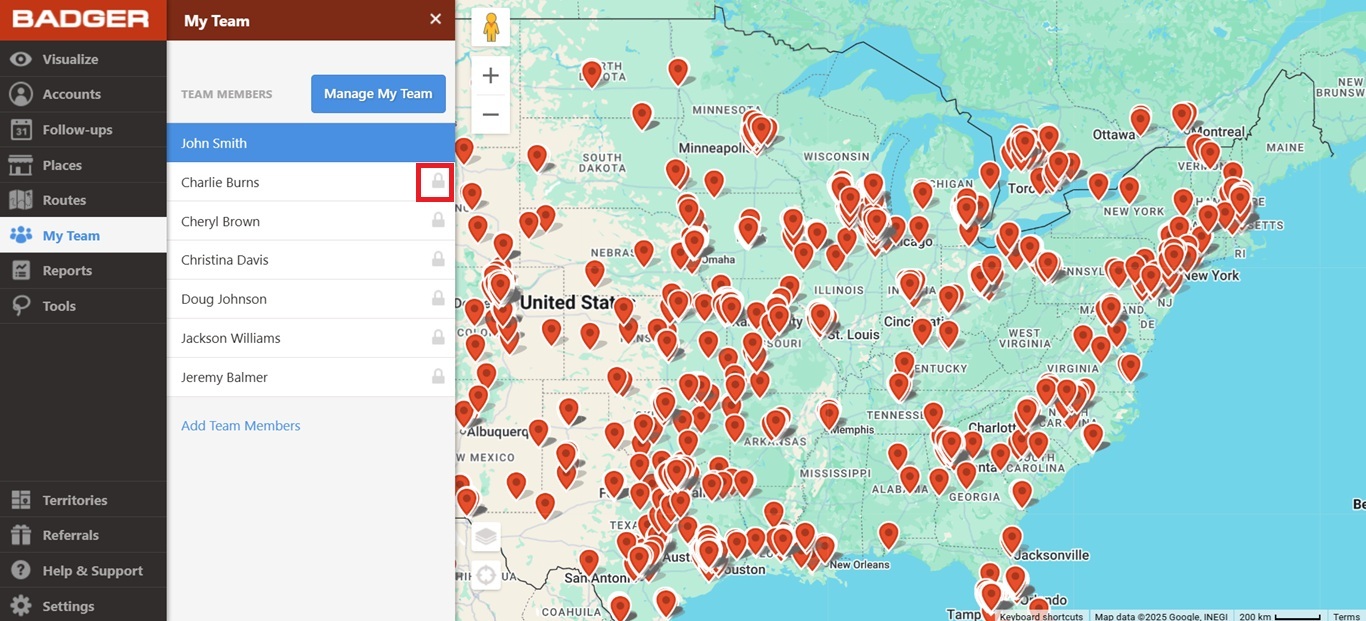Click the map pin near Jacksonville

click(x=1012, y=536)
